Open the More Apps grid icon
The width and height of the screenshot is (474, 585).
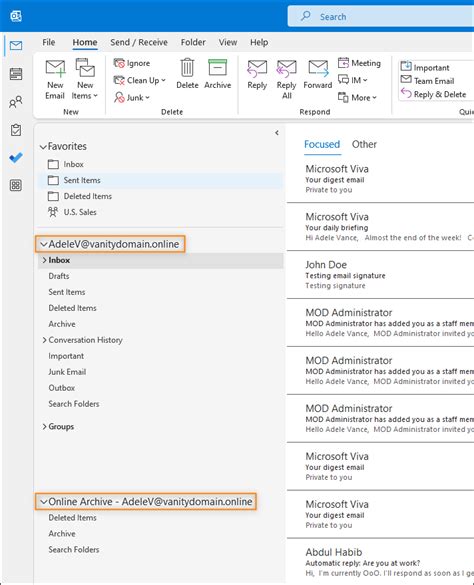point(16,185)
